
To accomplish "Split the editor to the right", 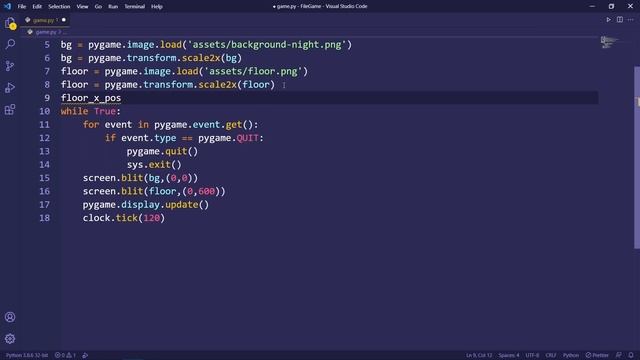I will [620, 20].
